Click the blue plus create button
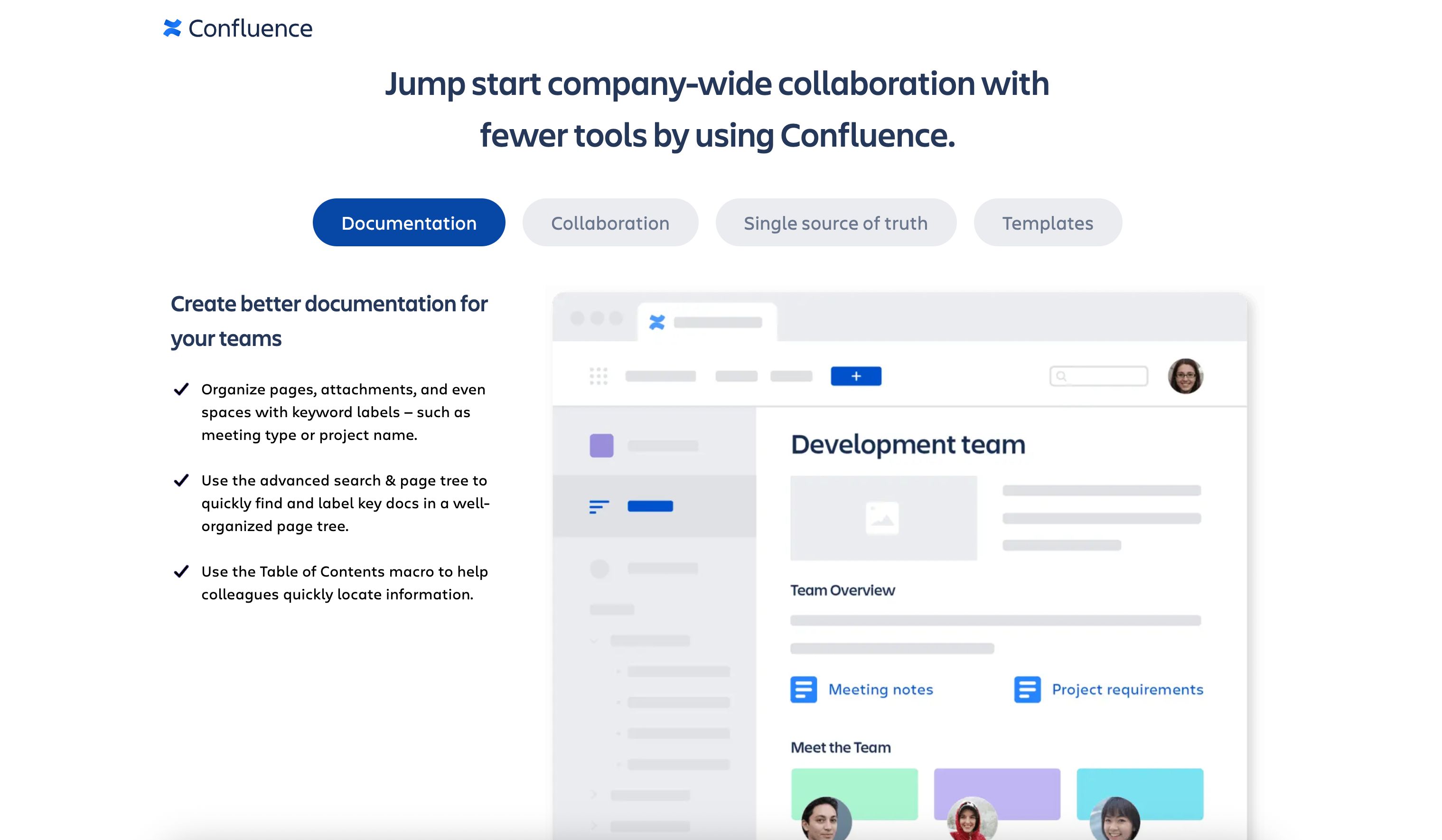 (855, 376)
